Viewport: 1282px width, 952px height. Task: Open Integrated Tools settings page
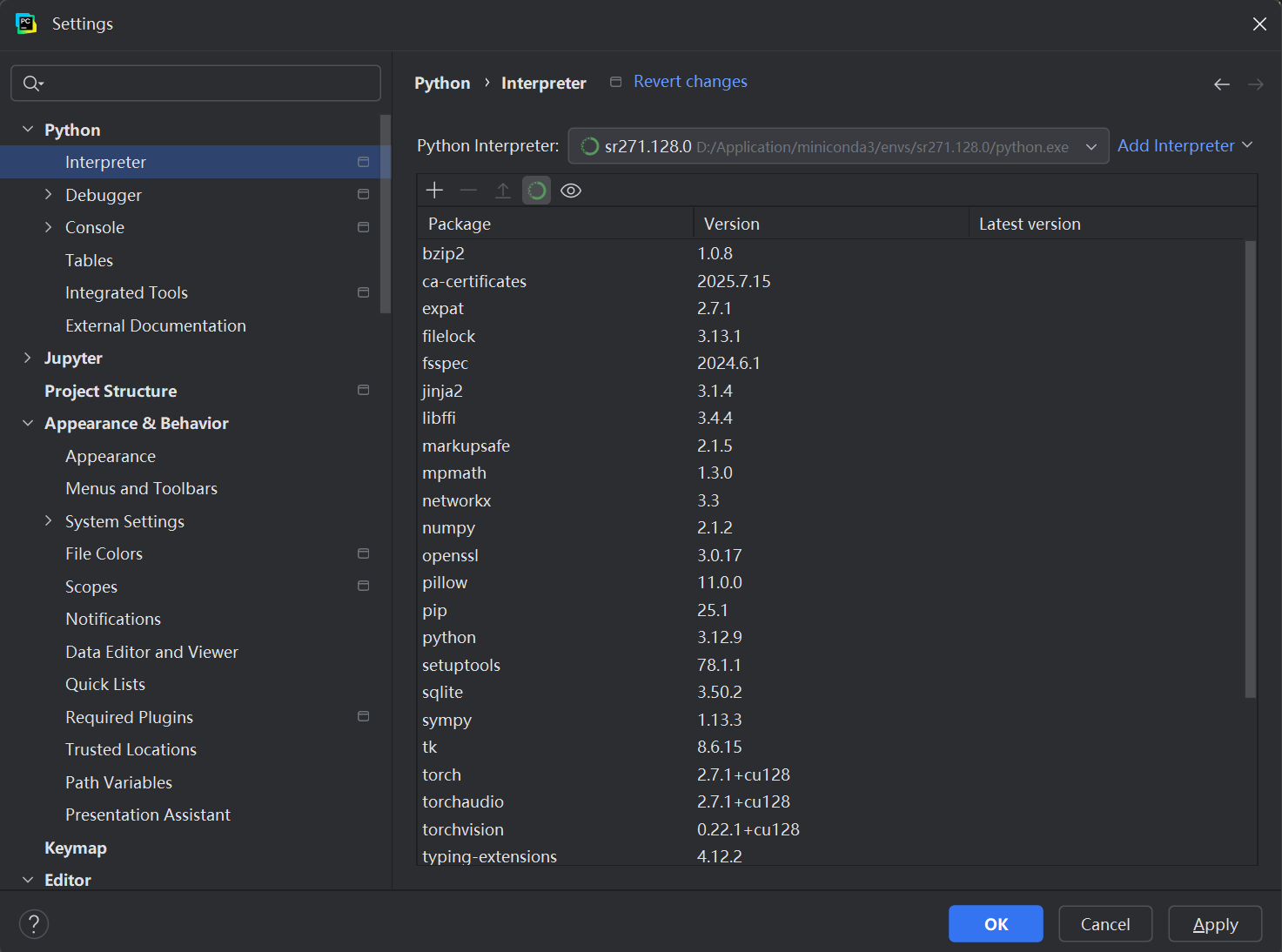[x=126, y=292]
